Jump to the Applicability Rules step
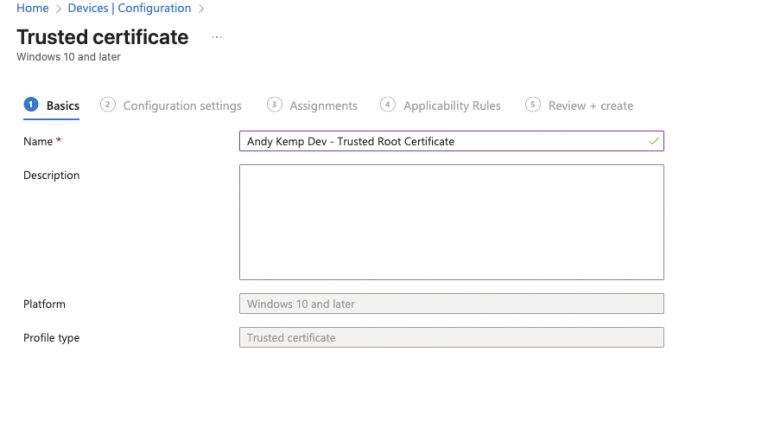 pyautogui.click(x=451, y=106)
